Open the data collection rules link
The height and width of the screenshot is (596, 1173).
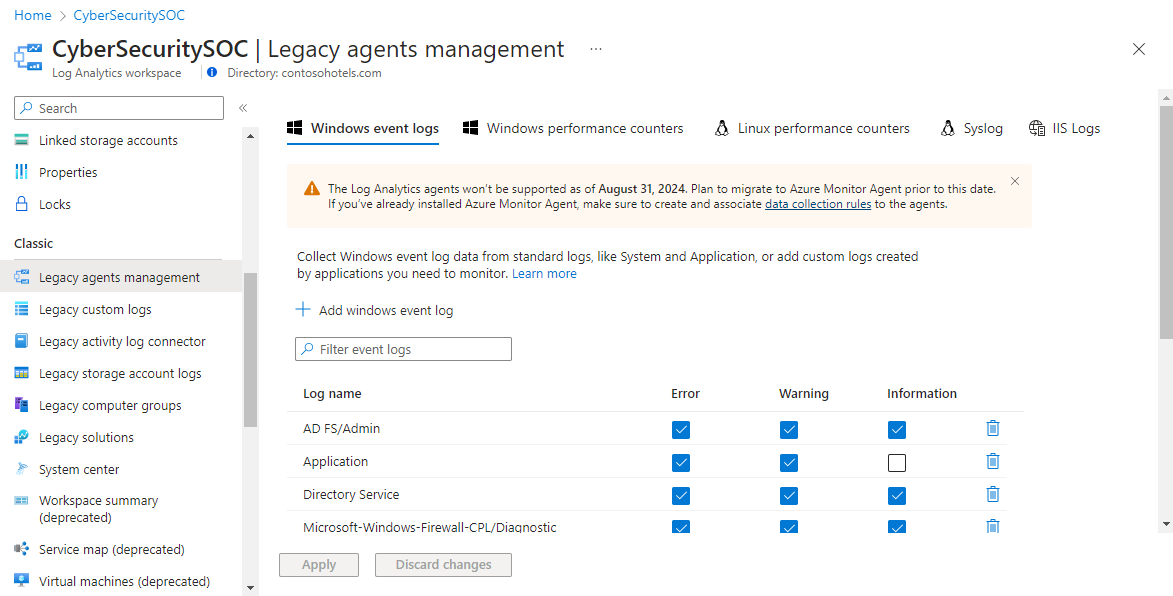[x=818, y=204]
